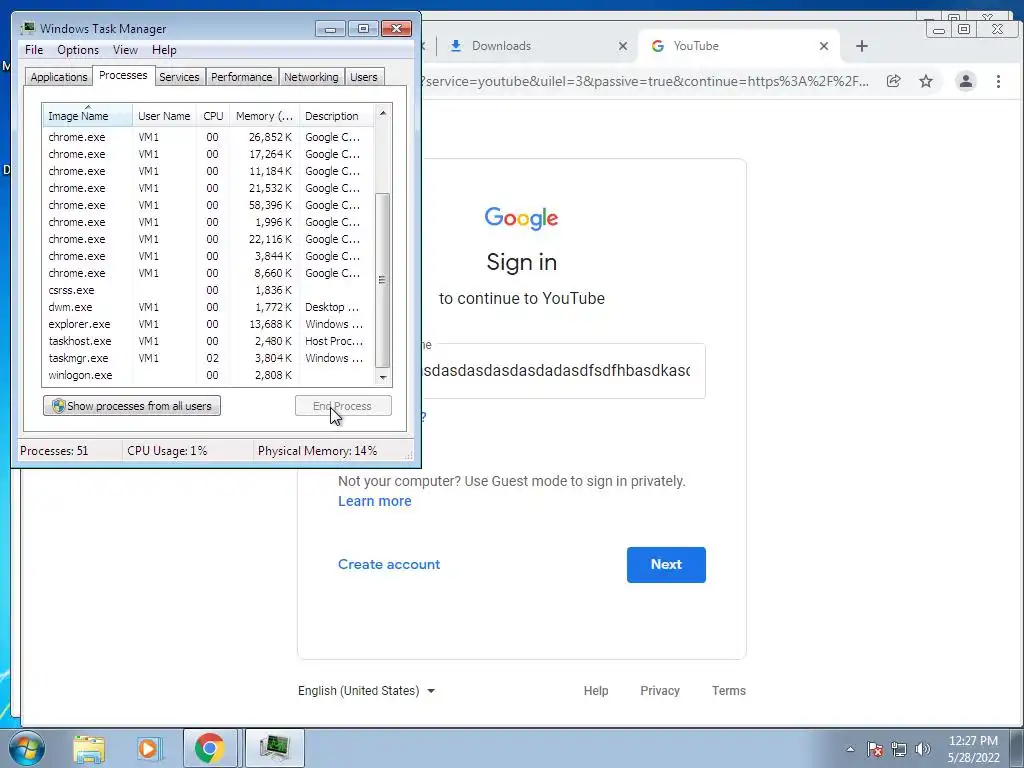Maximize the Task Manager window
1024x768 pixels.
(x=363, y=29)
